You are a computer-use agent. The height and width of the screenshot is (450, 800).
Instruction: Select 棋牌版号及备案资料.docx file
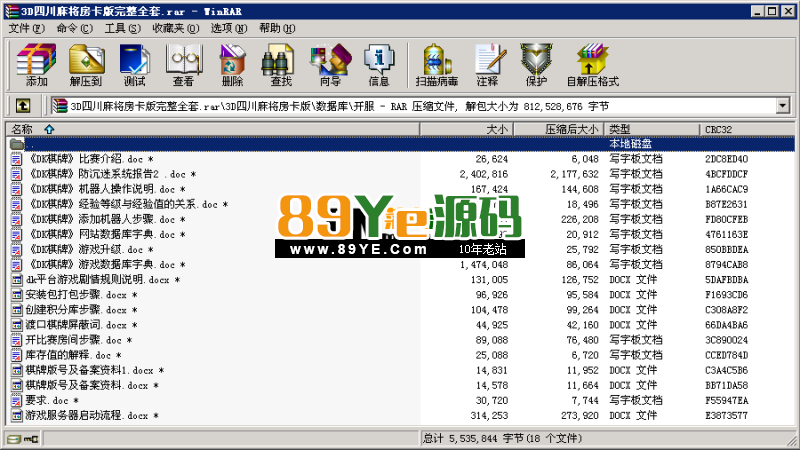tap(92, 385)
